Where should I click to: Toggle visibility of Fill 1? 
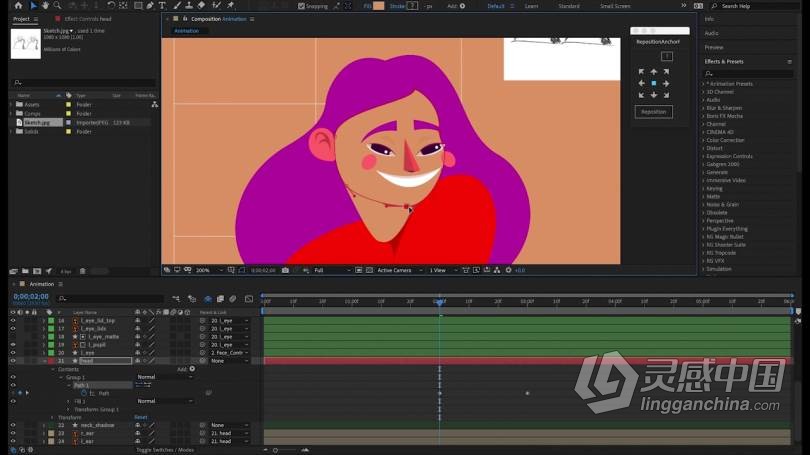point(13,401)
